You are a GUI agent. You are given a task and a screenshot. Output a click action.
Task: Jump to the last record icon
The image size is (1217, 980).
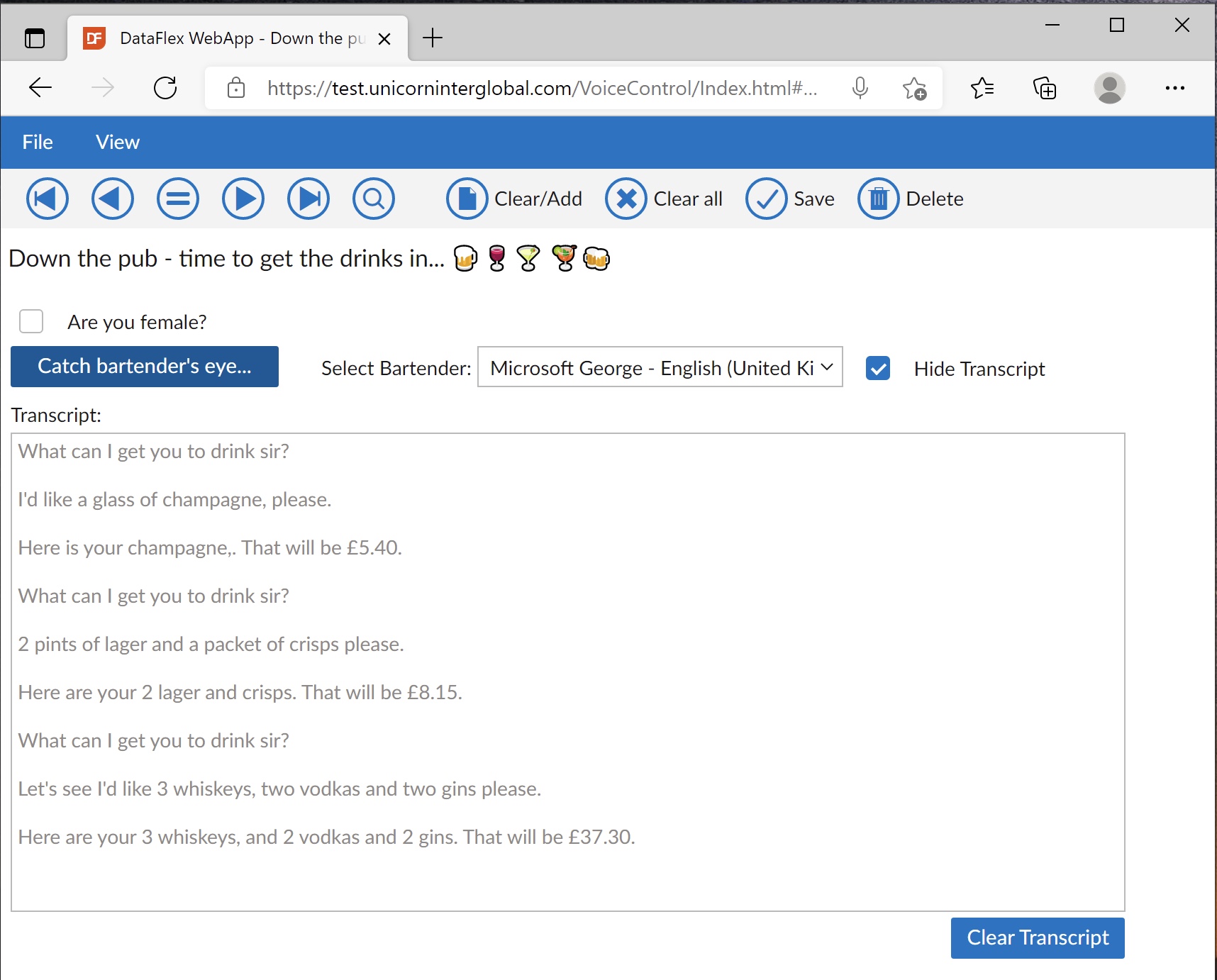[x=309, y=199]
